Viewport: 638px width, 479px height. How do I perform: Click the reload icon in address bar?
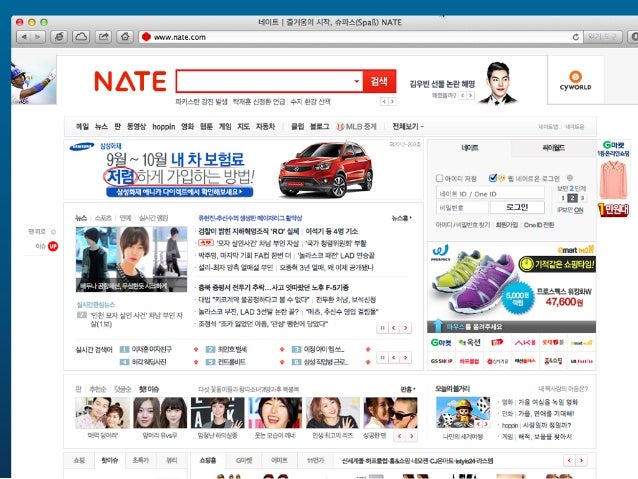click(576, 37)
